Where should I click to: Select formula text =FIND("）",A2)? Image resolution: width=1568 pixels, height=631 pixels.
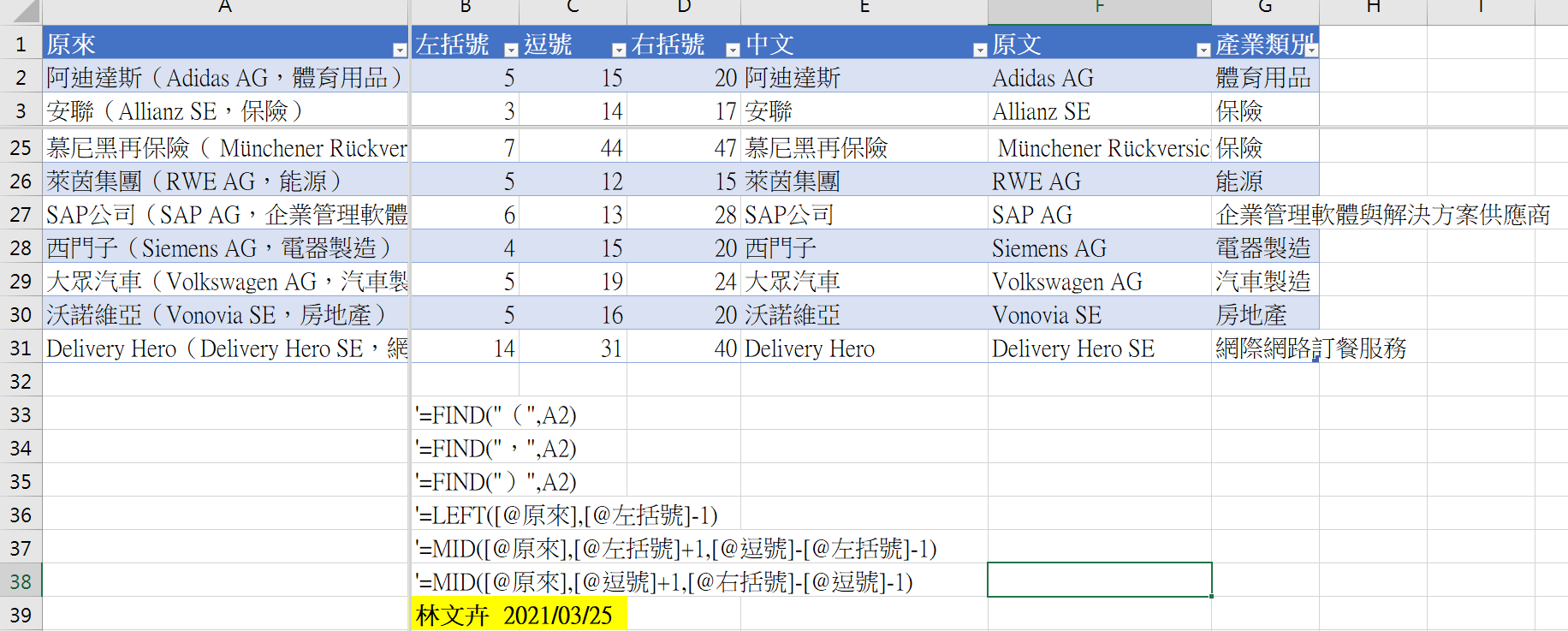click(x=496, y=482)
